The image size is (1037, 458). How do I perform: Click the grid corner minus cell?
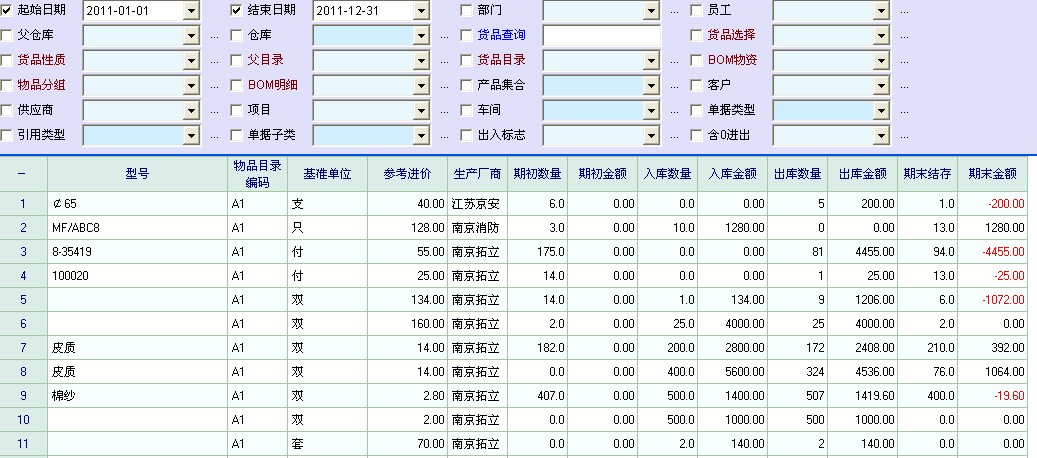(x=23, y=173)
